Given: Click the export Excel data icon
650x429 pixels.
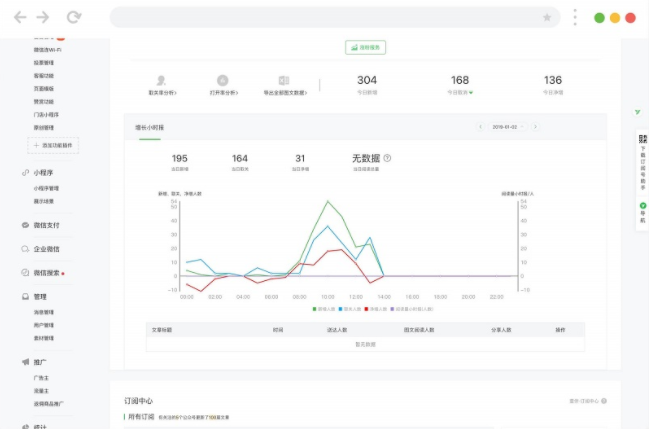Looking at the screenshot, I should [284, 80].
